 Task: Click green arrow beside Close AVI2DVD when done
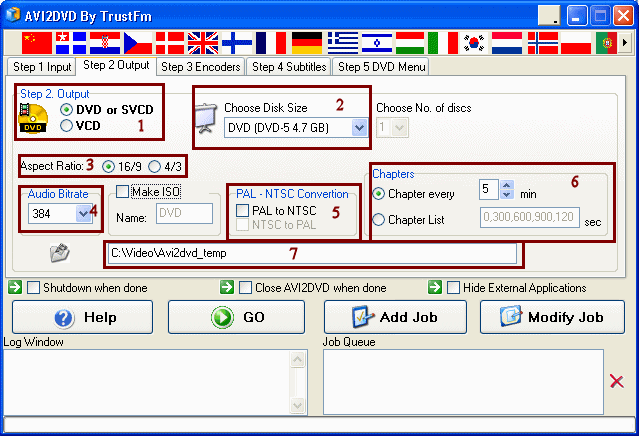tap(227, 287)
